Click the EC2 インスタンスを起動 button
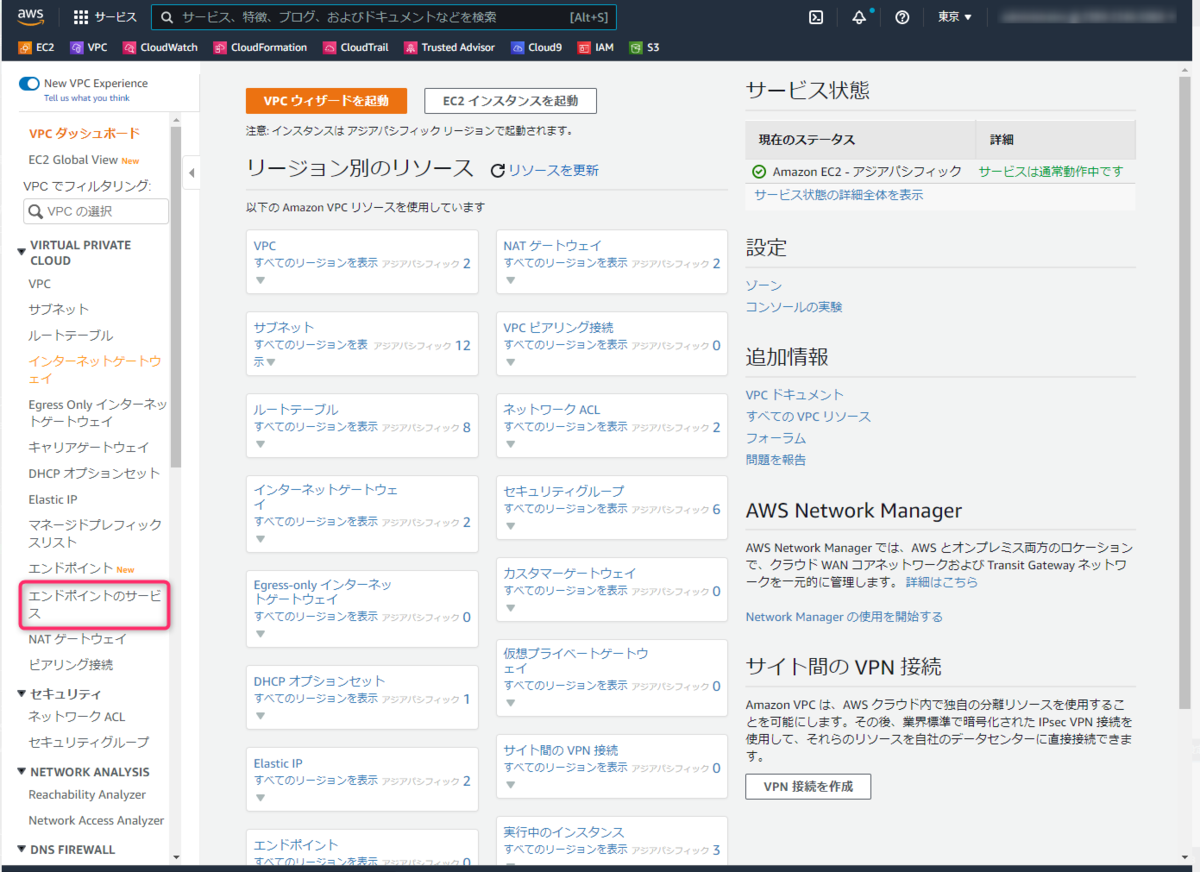 coord(510,101)
